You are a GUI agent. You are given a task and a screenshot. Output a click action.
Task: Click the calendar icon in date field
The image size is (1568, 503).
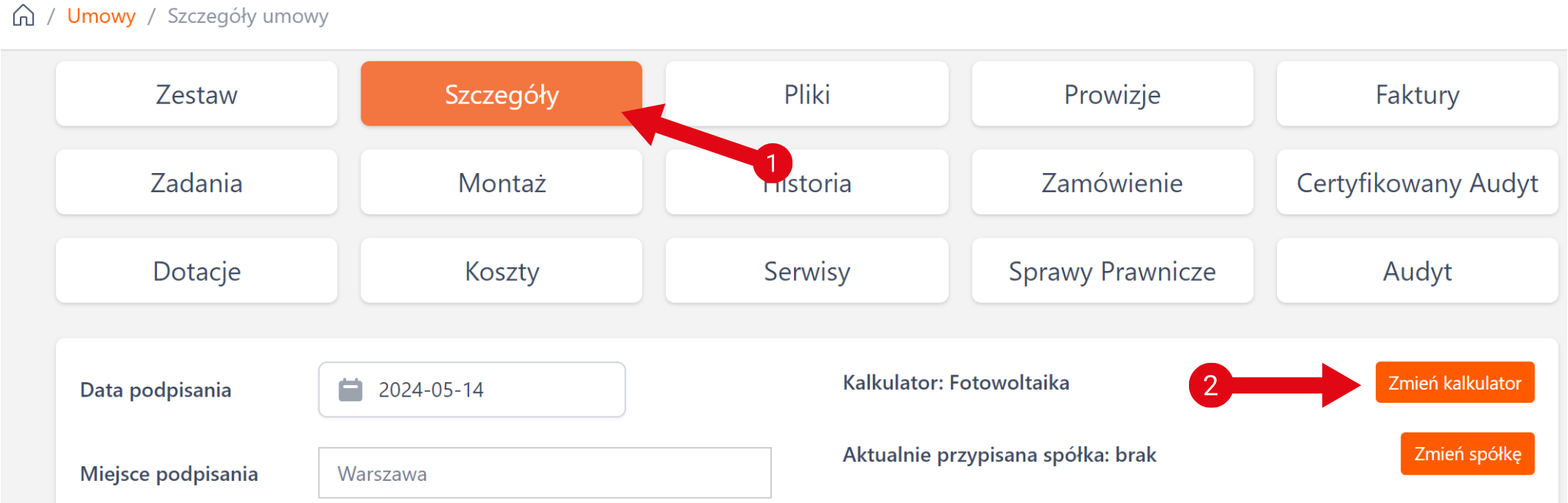(x=351, y=390)
